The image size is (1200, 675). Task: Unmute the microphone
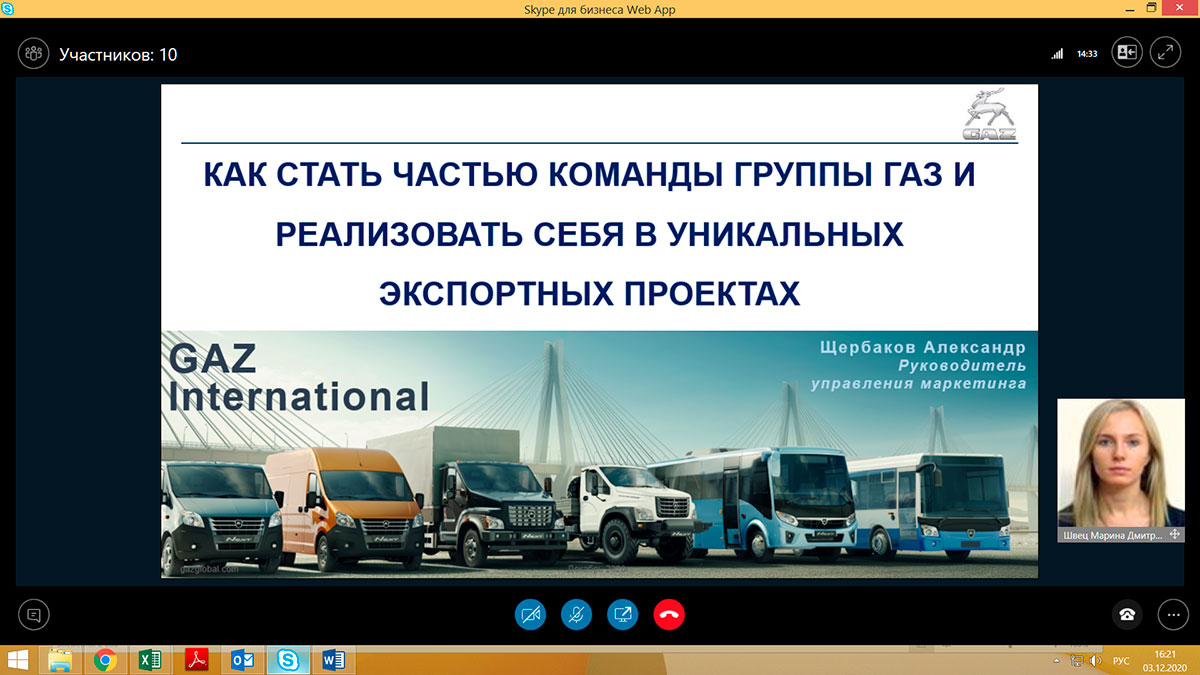click(576, 614)
